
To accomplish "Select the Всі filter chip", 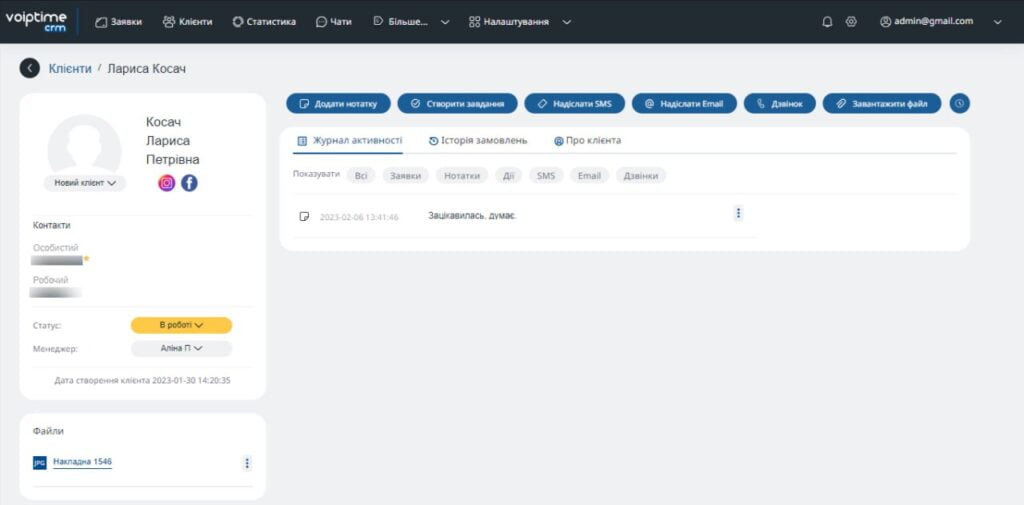I will [361, 176].
